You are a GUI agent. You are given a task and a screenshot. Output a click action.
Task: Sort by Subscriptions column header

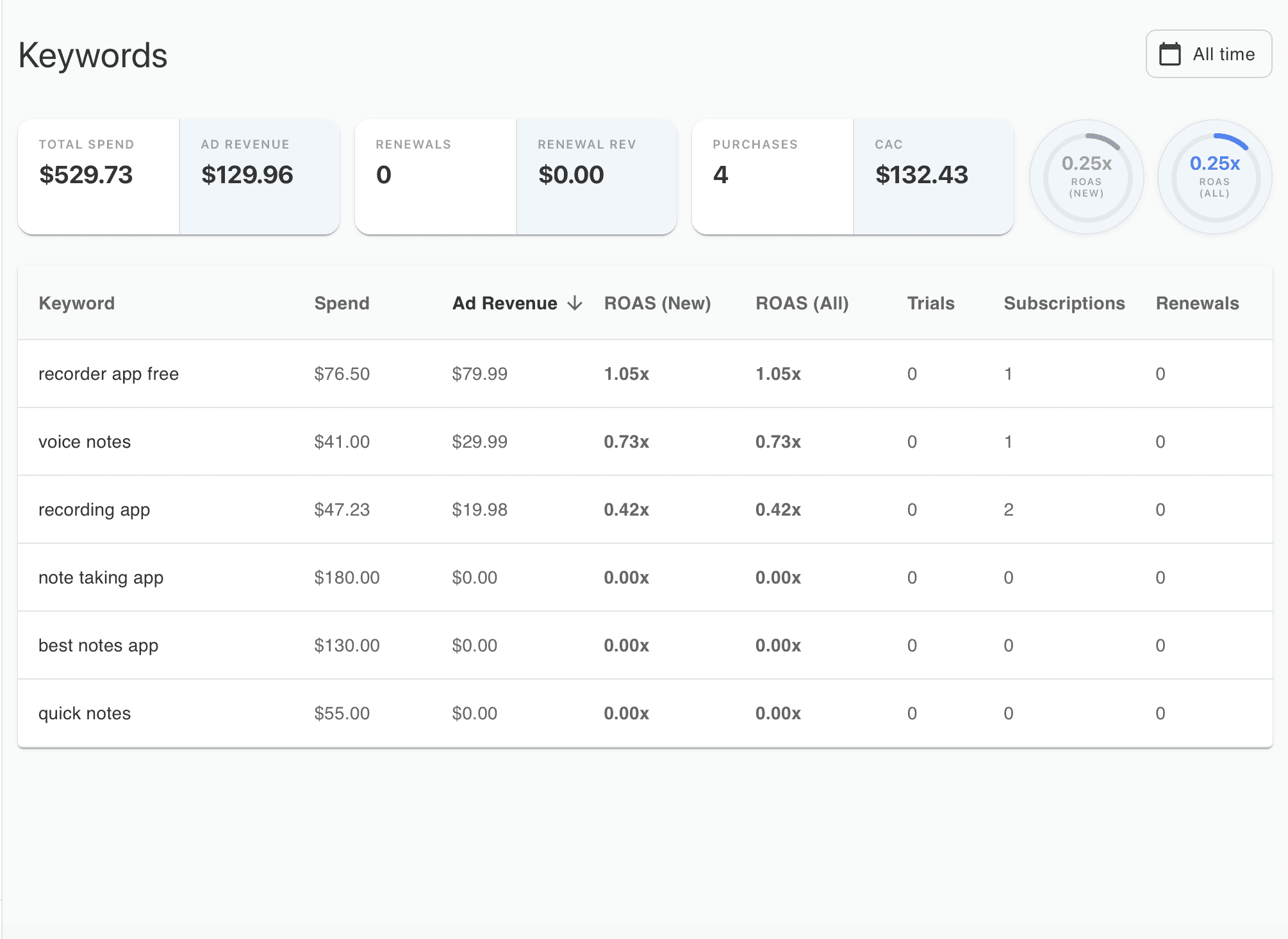click(x=1064, y=303)
